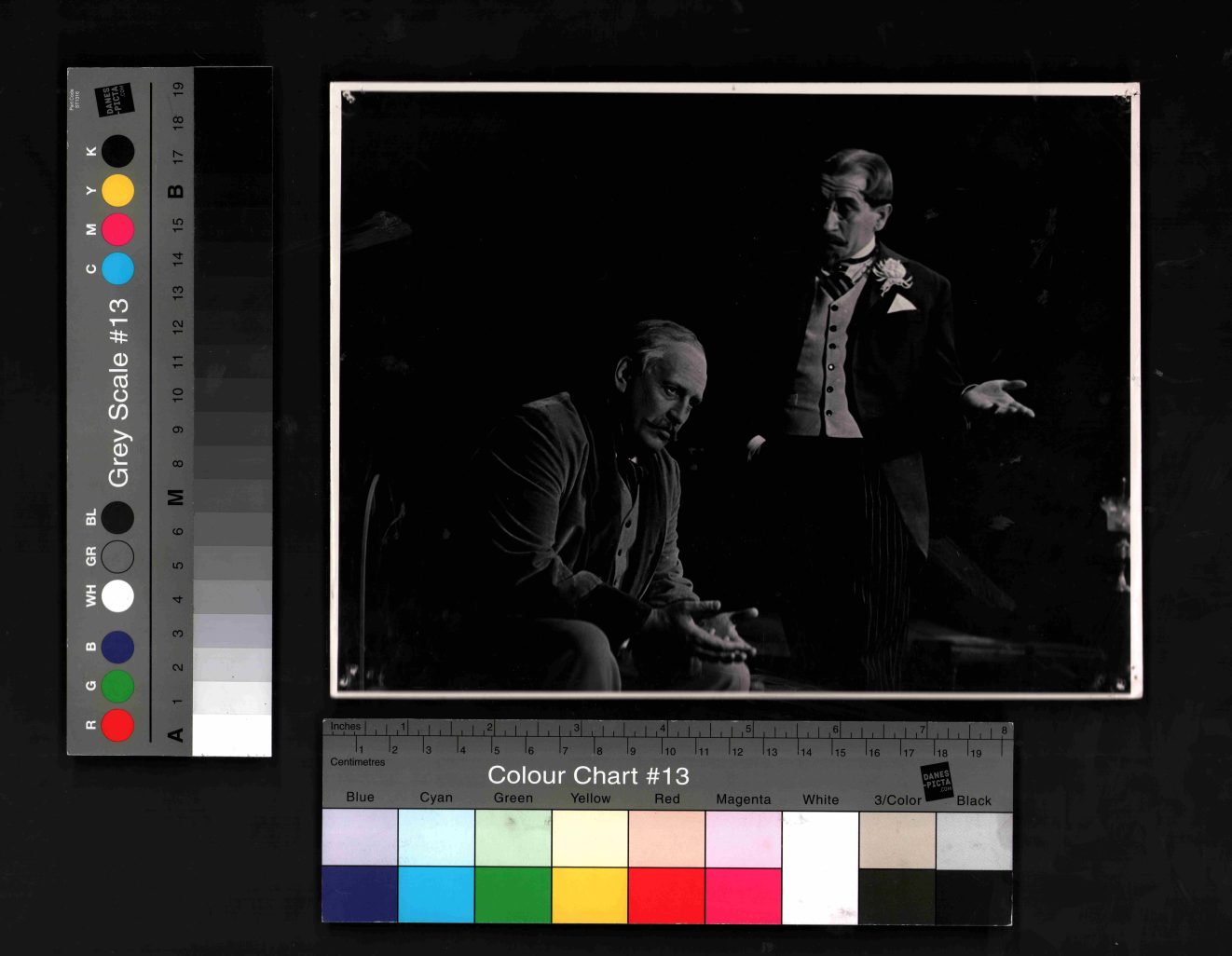This screenshot has height=956, width=1232.
Task: Pick the yellow circle labeled Y
Action: 117,190
